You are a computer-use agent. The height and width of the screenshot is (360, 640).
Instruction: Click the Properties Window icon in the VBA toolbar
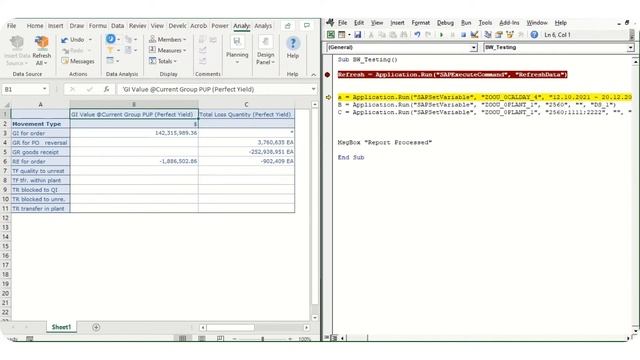pyautogui.click(x=498, y=35)
